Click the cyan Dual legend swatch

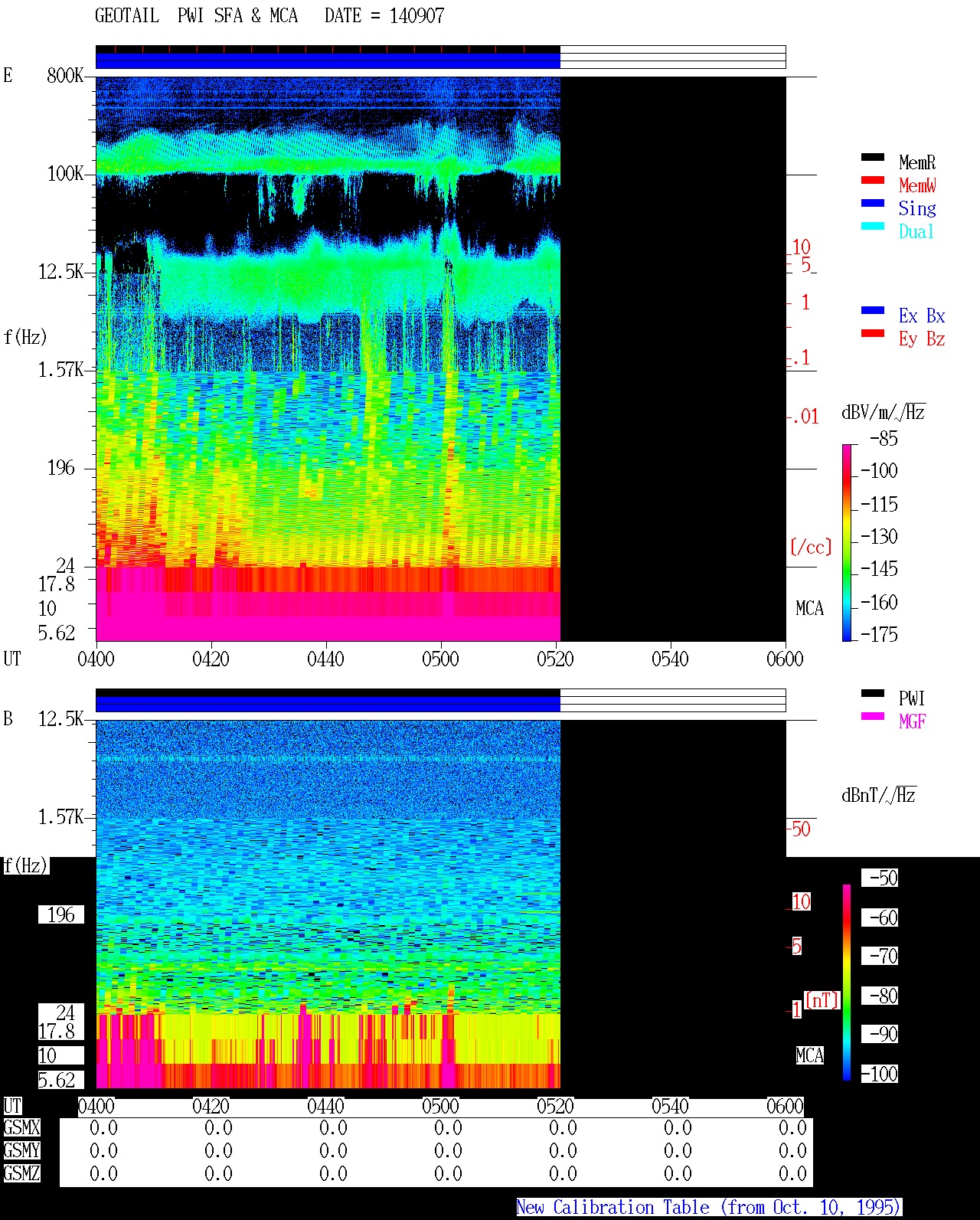(x=873, y=226)
